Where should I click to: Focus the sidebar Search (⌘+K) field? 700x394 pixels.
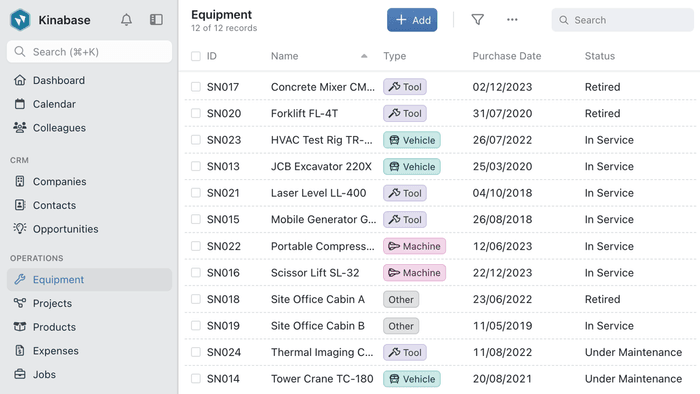(x=89, y=52)
